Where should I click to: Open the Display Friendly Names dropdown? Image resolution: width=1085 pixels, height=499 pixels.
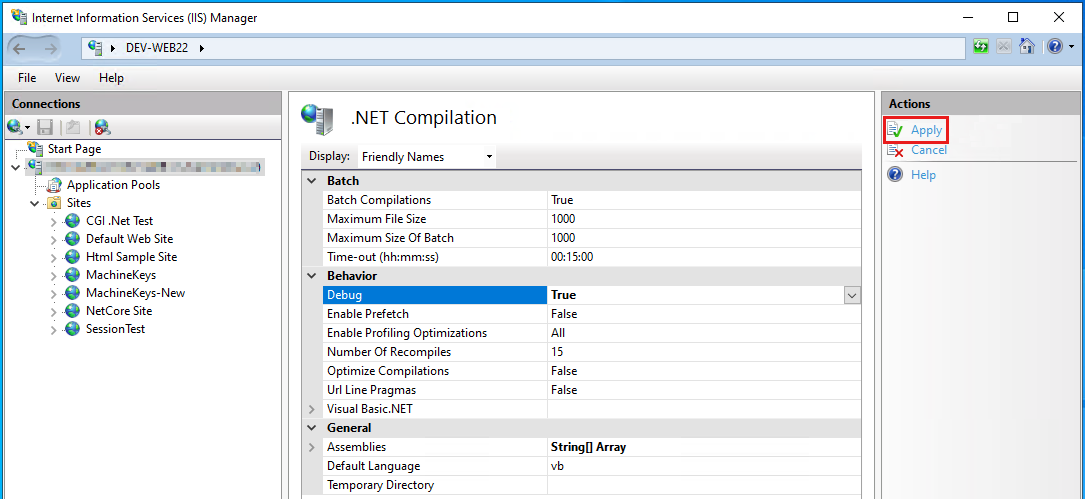[x=427, y=156]
